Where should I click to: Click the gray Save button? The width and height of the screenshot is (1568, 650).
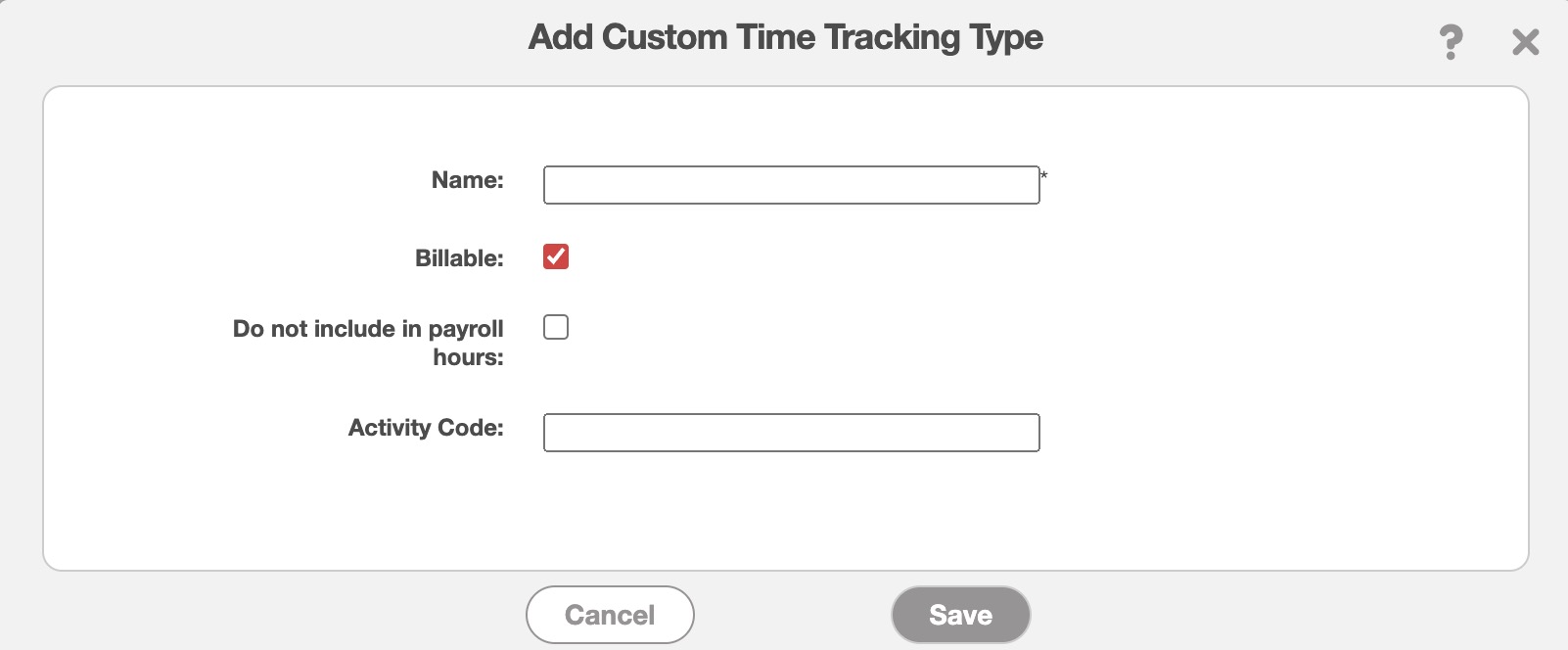coord(960,615)
